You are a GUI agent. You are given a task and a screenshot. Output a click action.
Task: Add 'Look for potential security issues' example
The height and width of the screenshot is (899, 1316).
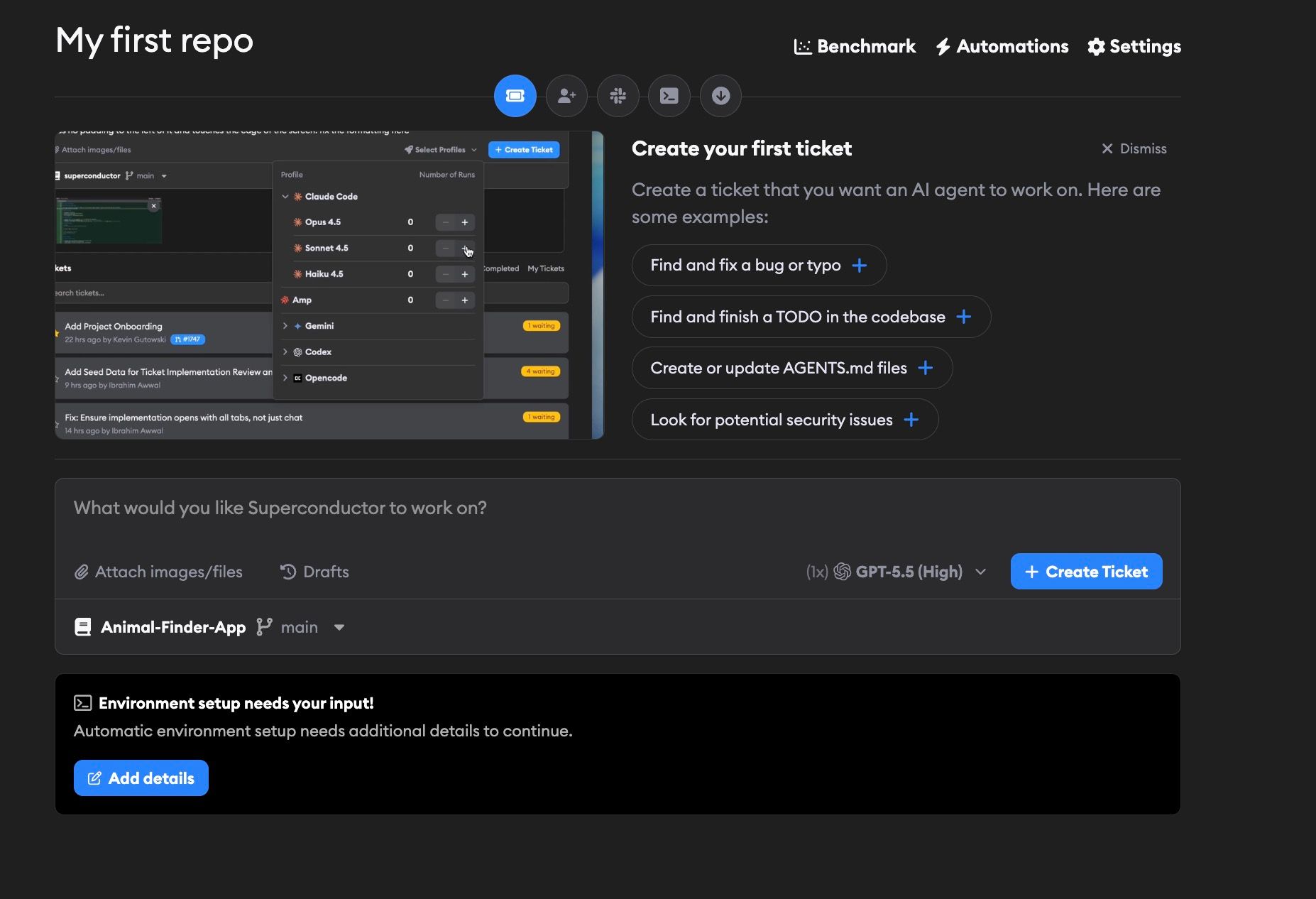click(x=784, y=420)
